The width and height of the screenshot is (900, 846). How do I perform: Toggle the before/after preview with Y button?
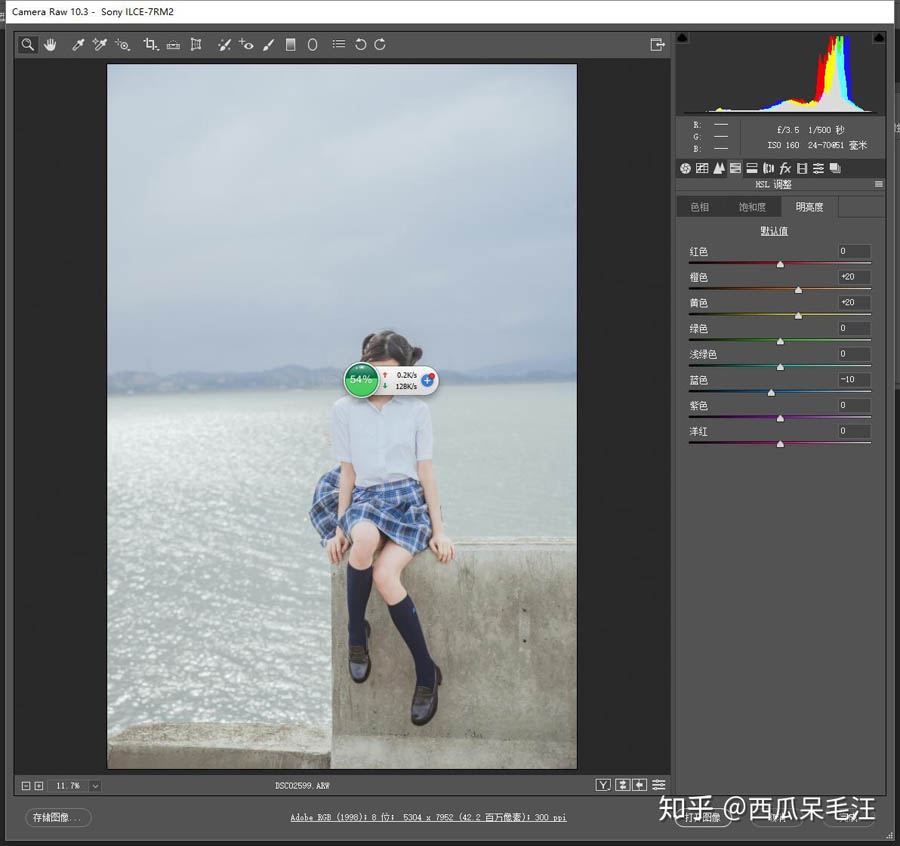[x=603, y=785]
